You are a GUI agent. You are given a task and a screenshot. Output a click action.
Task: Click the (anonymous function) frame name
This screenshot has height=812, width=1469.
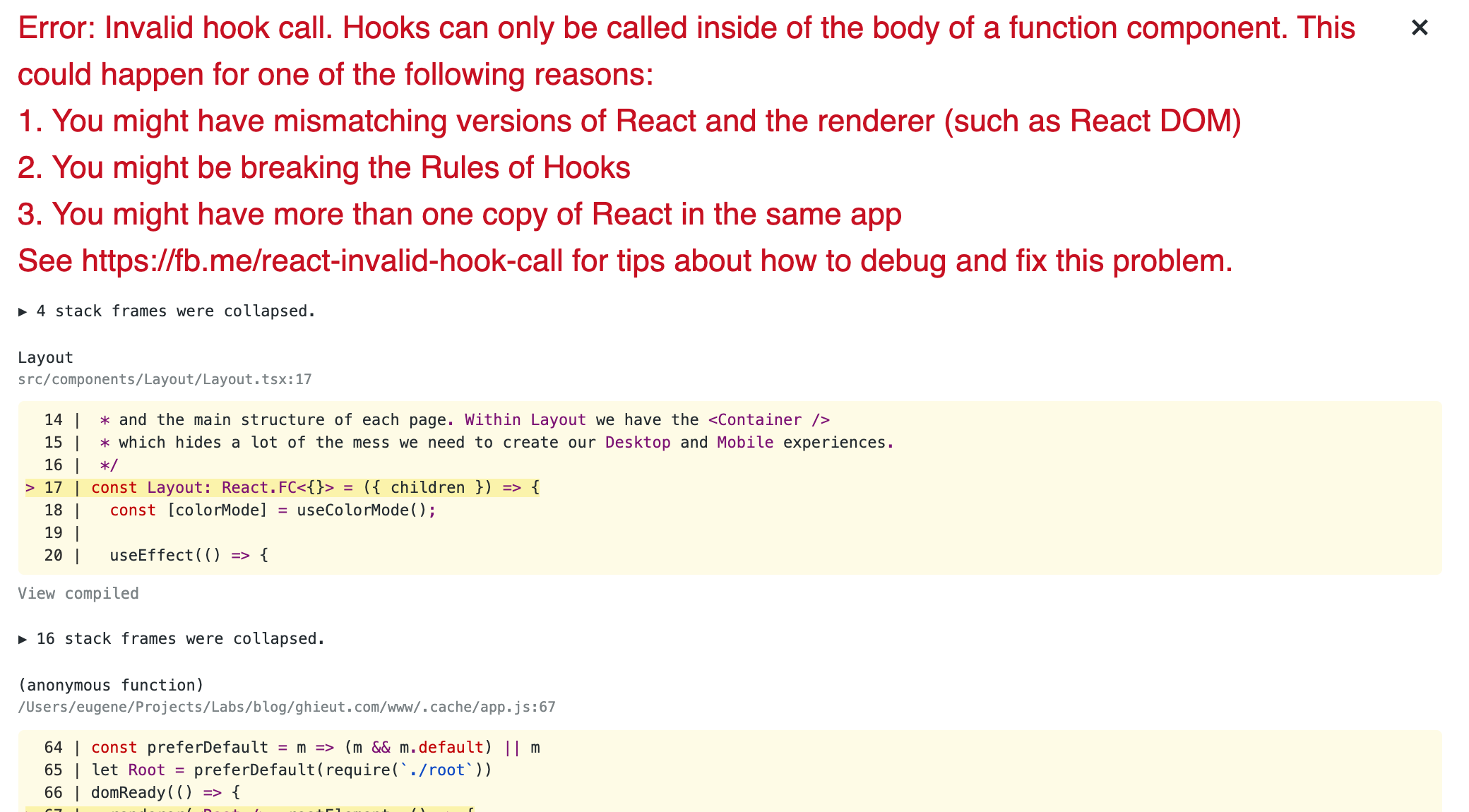point(111,685)
